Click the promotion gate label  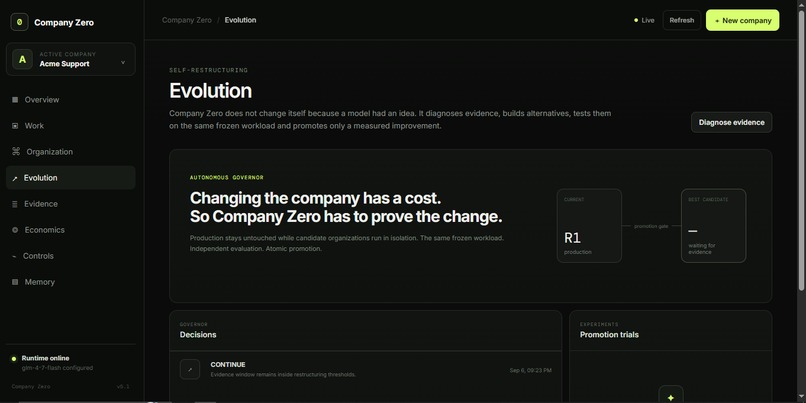(651, 226)
